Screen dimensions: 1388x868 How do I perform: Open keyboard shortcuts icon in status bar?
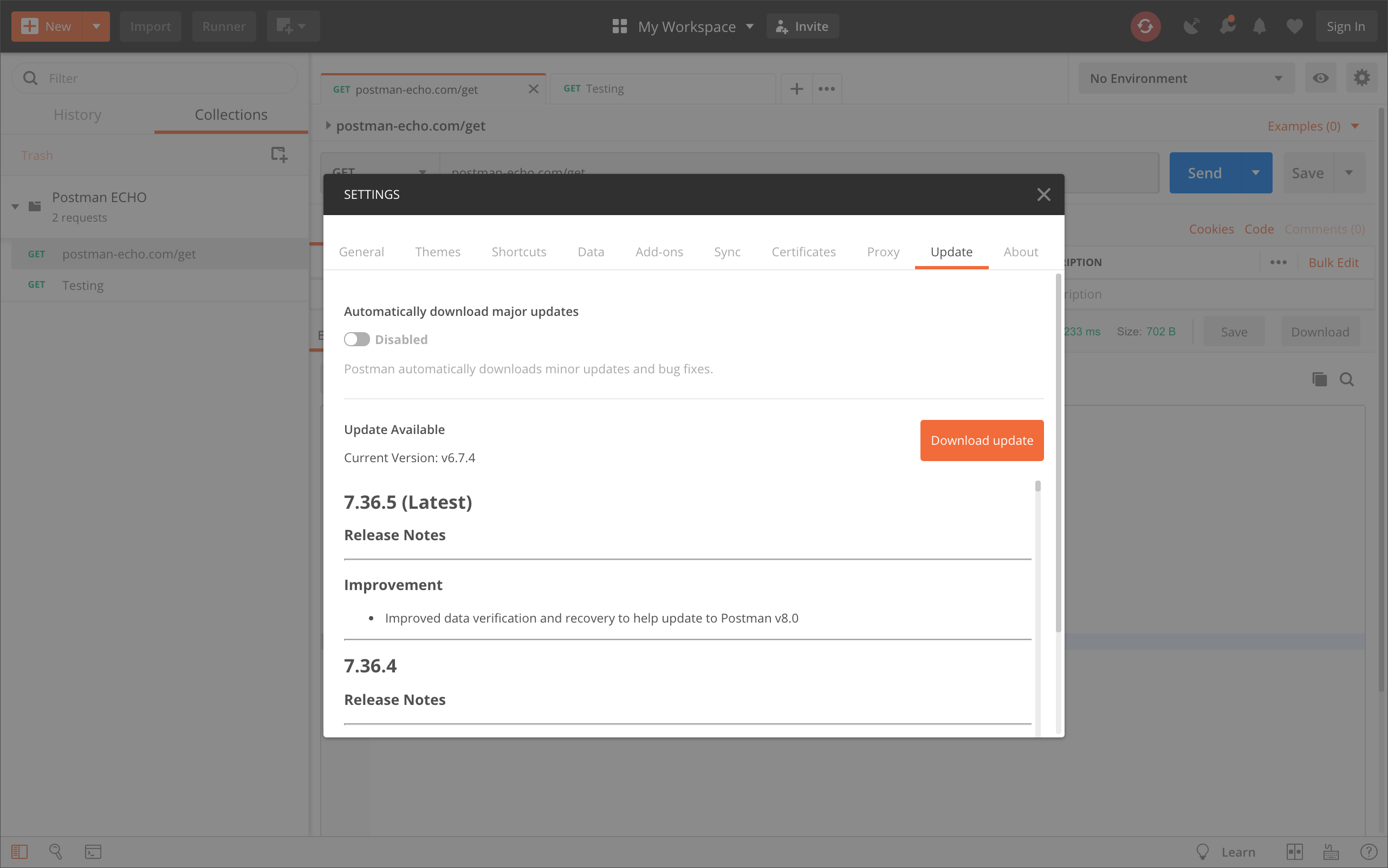[x=1331, y=851]
